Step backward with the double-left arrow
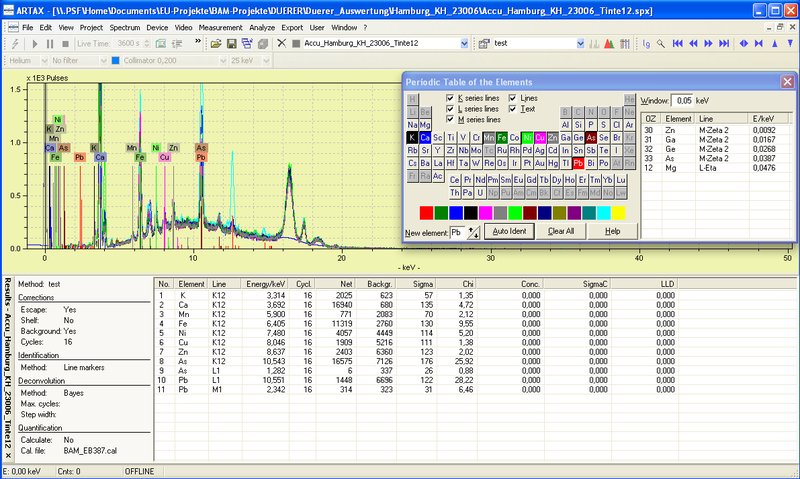Viewport: 800px width, 479px height. click(693, 44)
